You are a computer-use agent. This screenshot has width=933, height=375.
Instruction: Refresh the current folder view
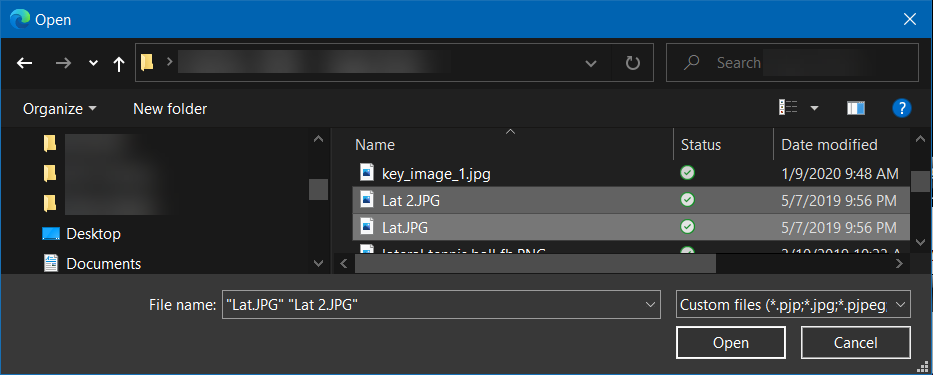coord(633,63)
